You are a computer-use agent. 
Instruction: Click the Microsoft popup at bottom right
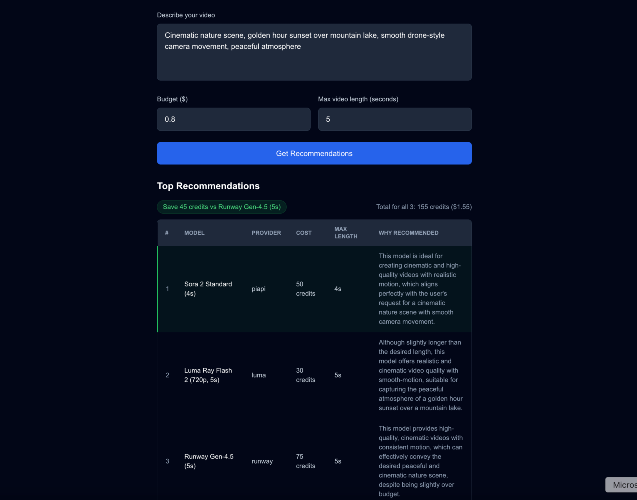tap(621, 485)
